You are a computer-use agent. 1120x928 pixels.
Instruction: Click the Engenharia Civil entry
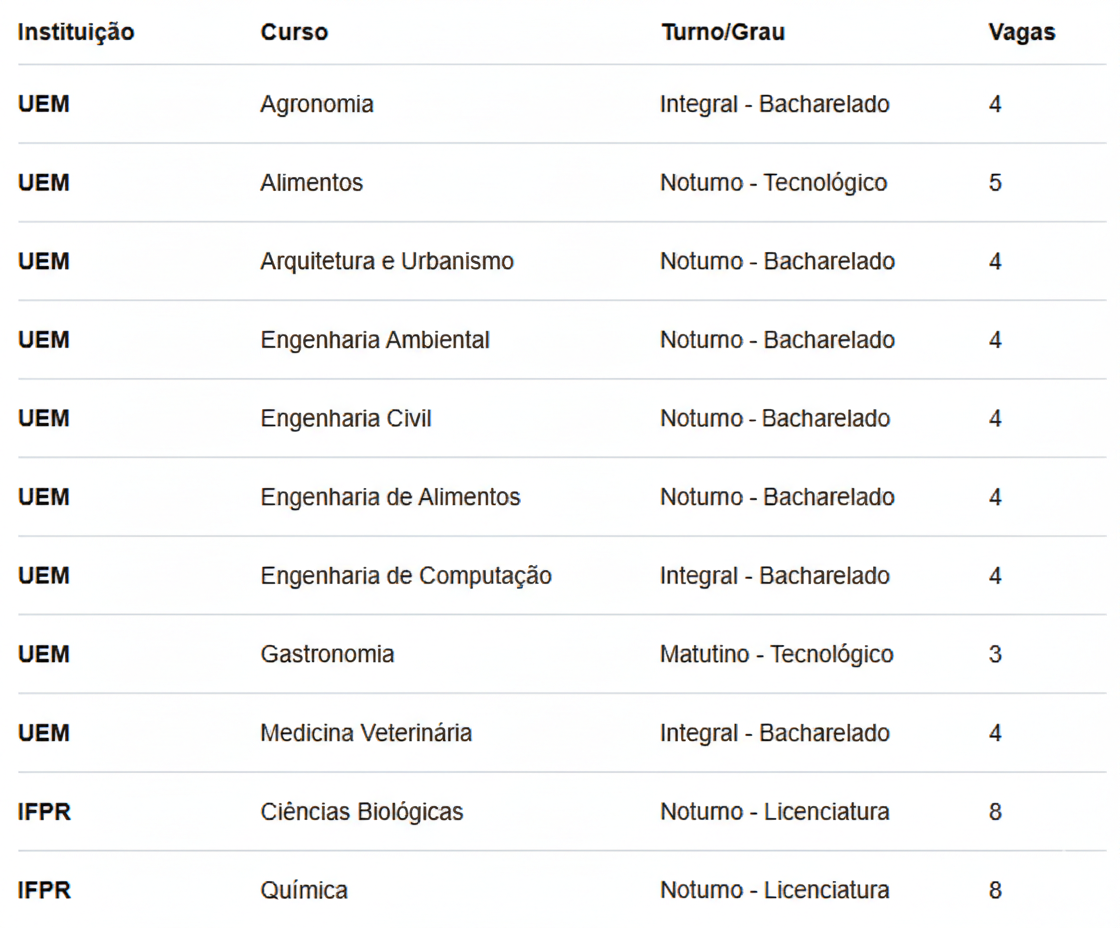[x=346, y=419]
